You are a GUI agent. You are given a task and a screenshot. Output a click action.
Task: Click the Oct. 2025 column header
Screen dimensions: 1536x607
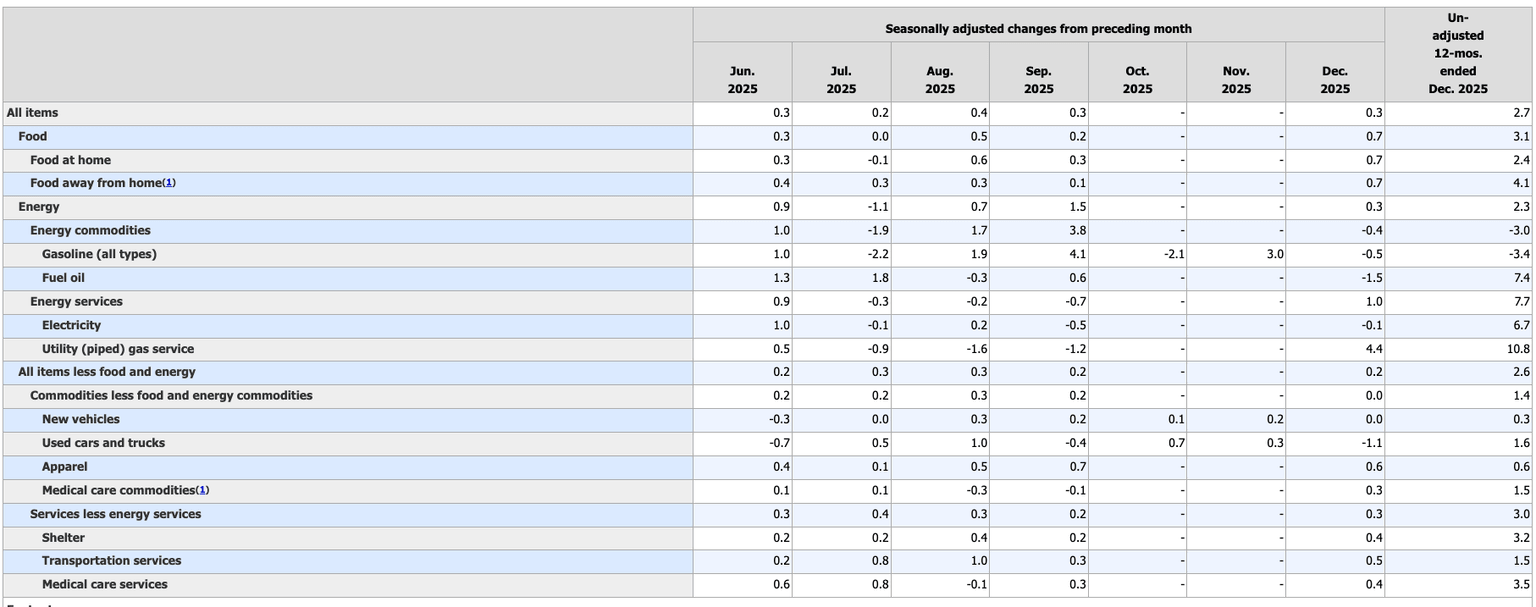(x=1137, y=80)
